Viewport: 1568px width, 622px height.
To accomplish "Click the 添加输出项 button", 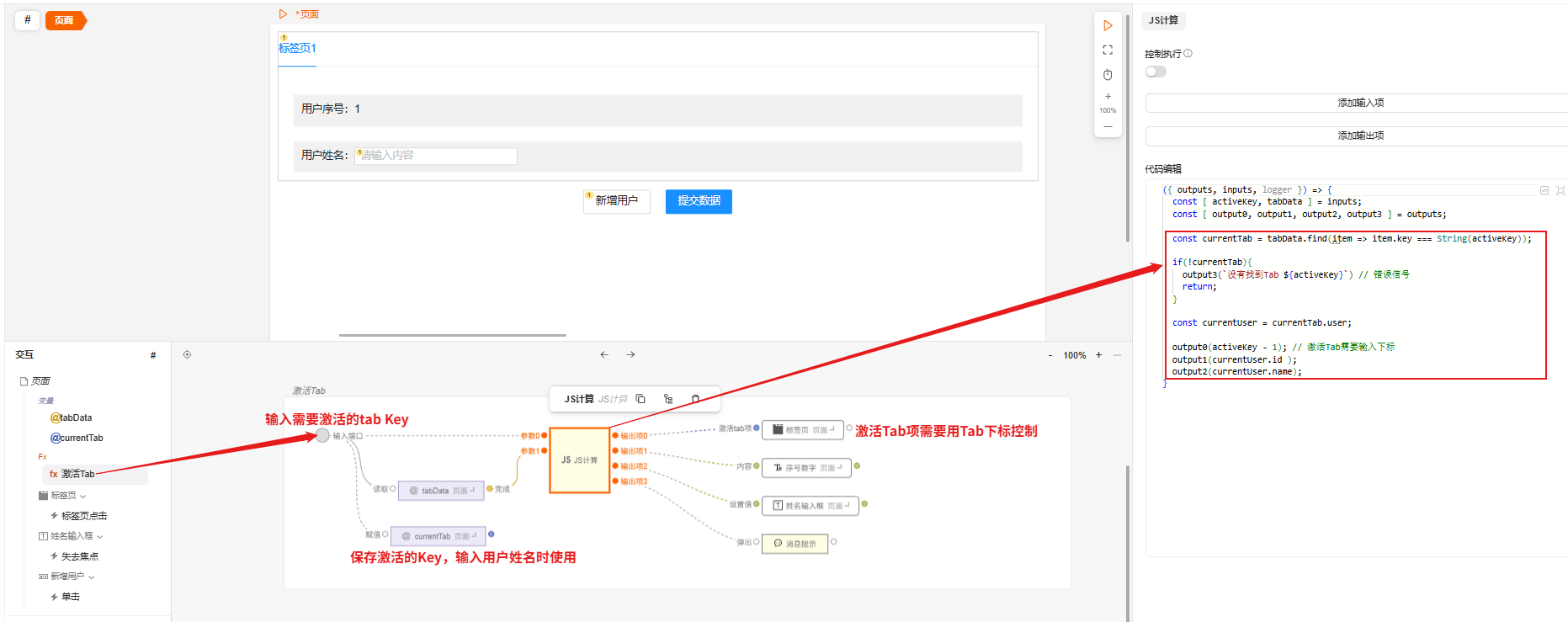I will (x=1359, y=136).
